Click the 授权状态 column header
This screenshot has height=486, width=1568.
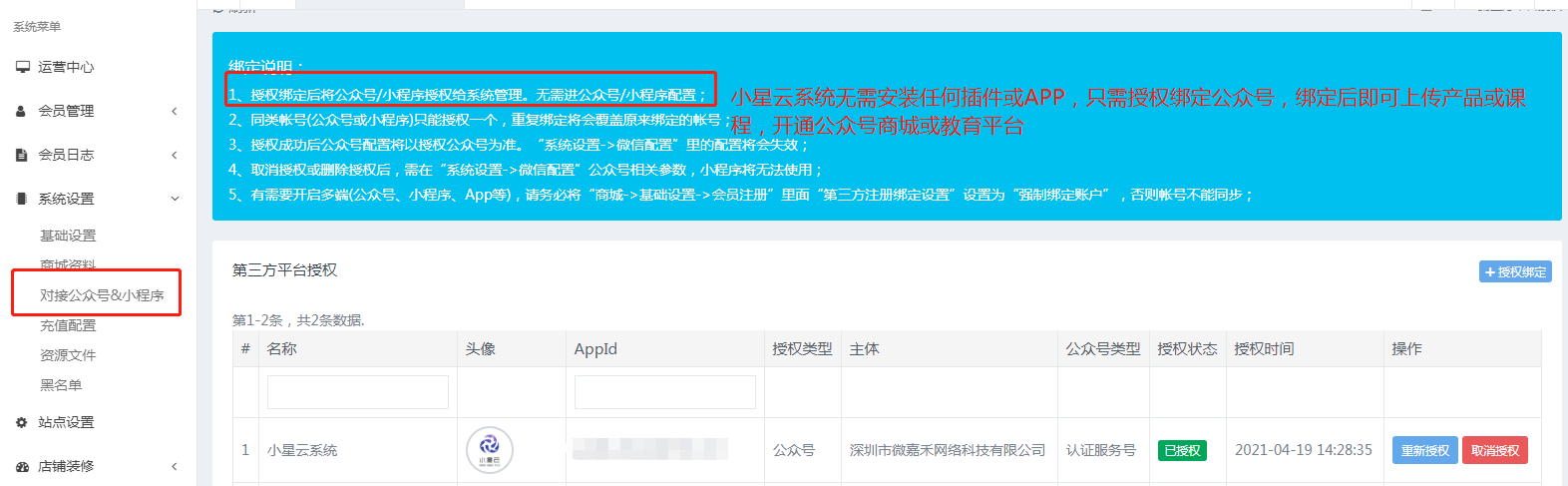[x=1187, y=349]
